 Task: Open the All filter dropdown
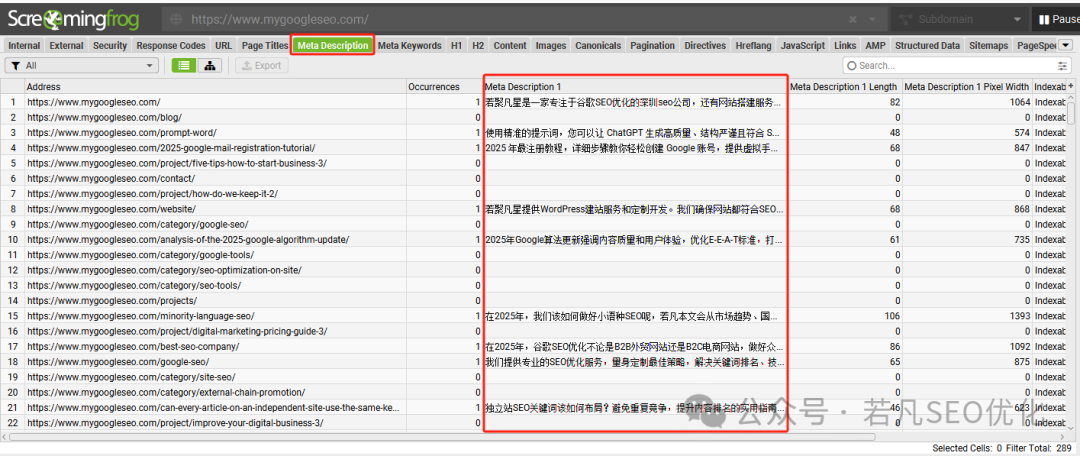pyautogui.click(x=81, y=65)
